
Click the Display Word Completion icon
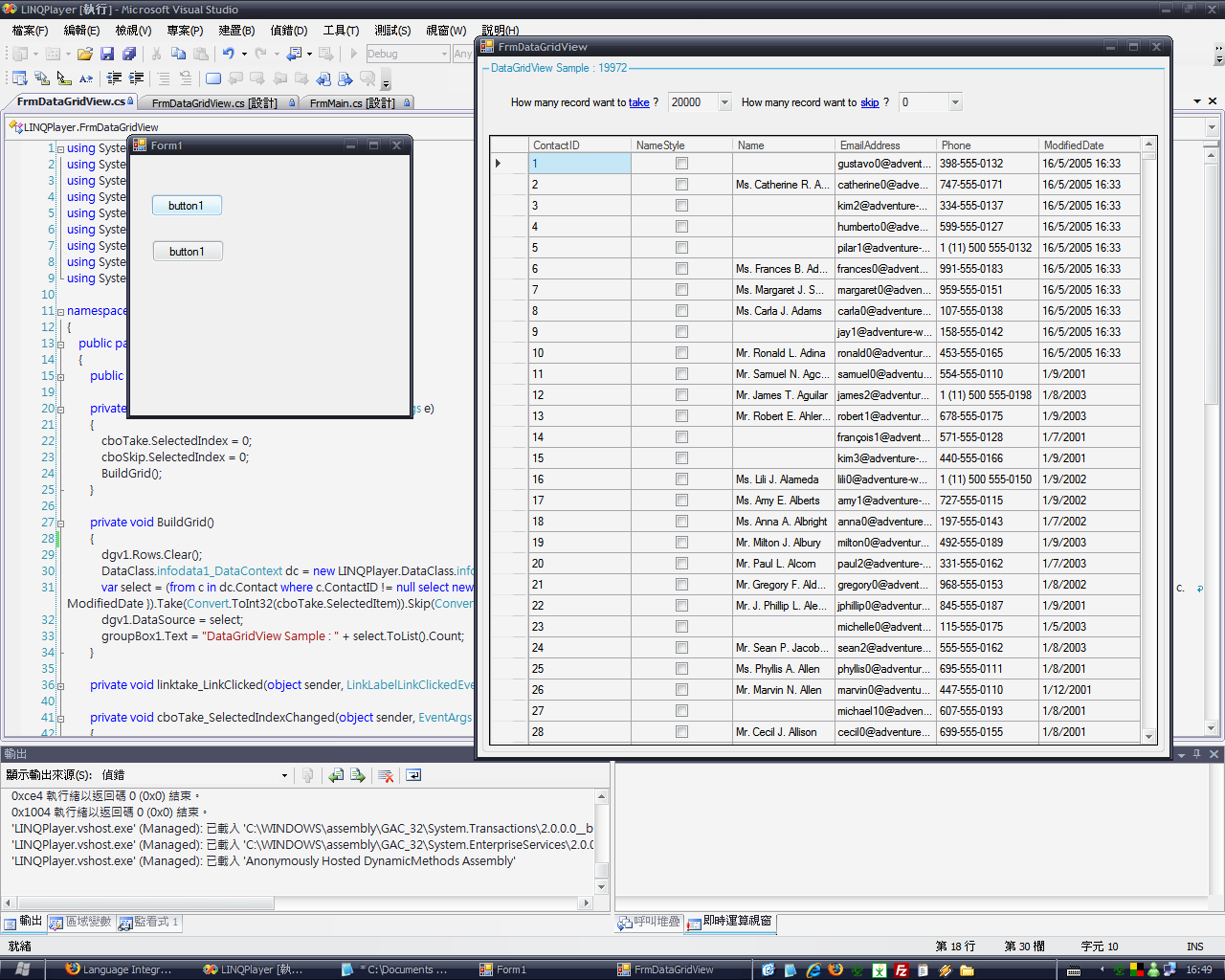[x=86, y=78]
